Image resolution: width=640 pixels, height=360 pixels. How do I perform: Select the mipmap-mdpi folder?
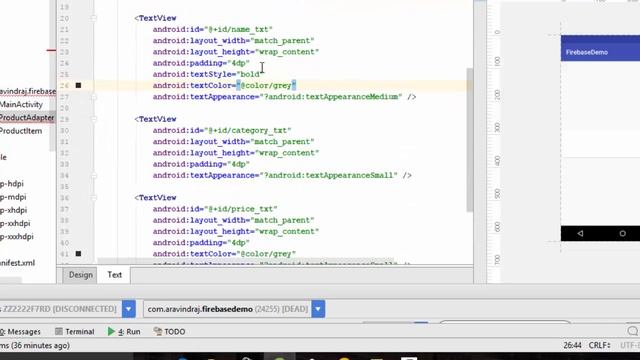click(13, 197)
